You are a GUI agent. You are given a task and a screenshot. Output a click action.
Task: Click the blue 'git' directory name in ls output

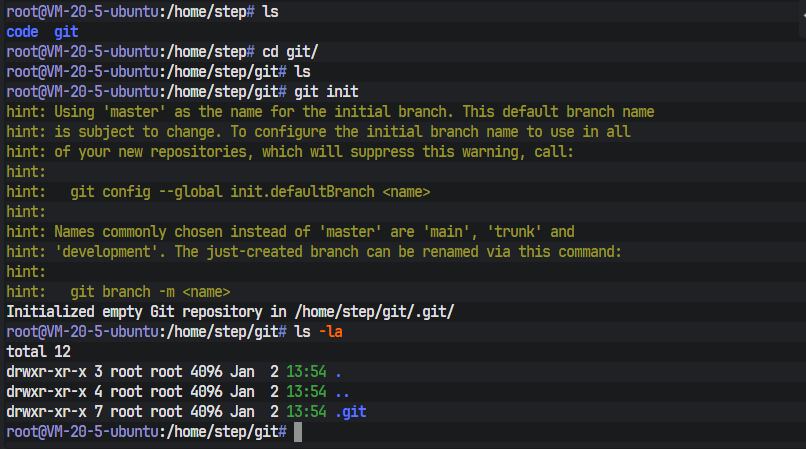pyautogui.click(x=66, y=32)
